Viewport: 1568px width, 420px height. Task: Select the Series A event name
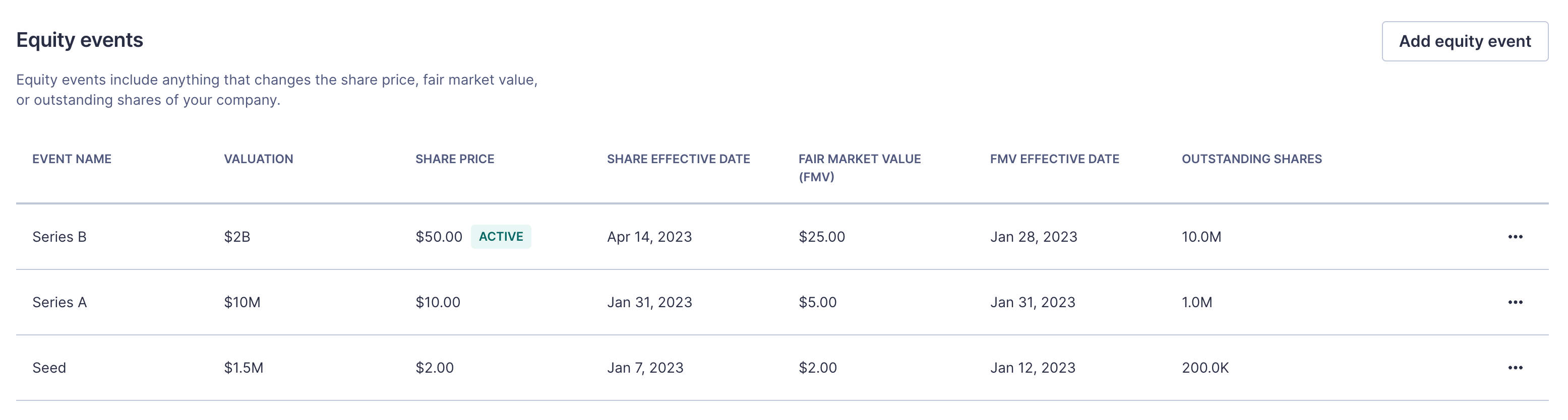coord(59,302)
